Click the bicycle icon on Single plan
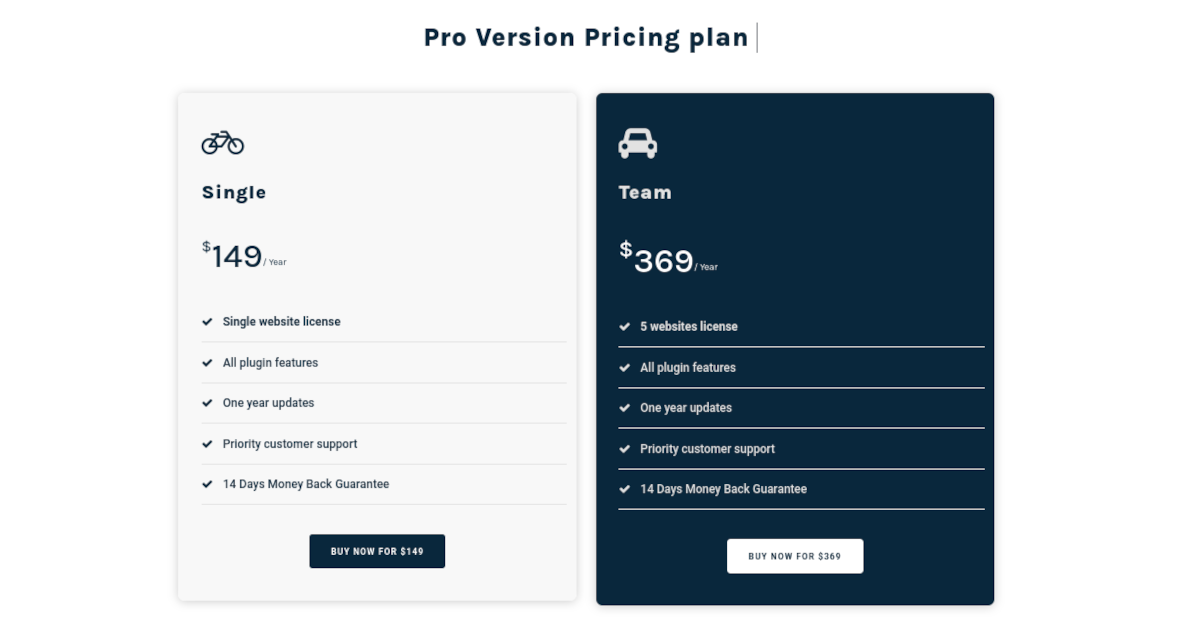1200x631 pixels. click(x=223, y=142)
